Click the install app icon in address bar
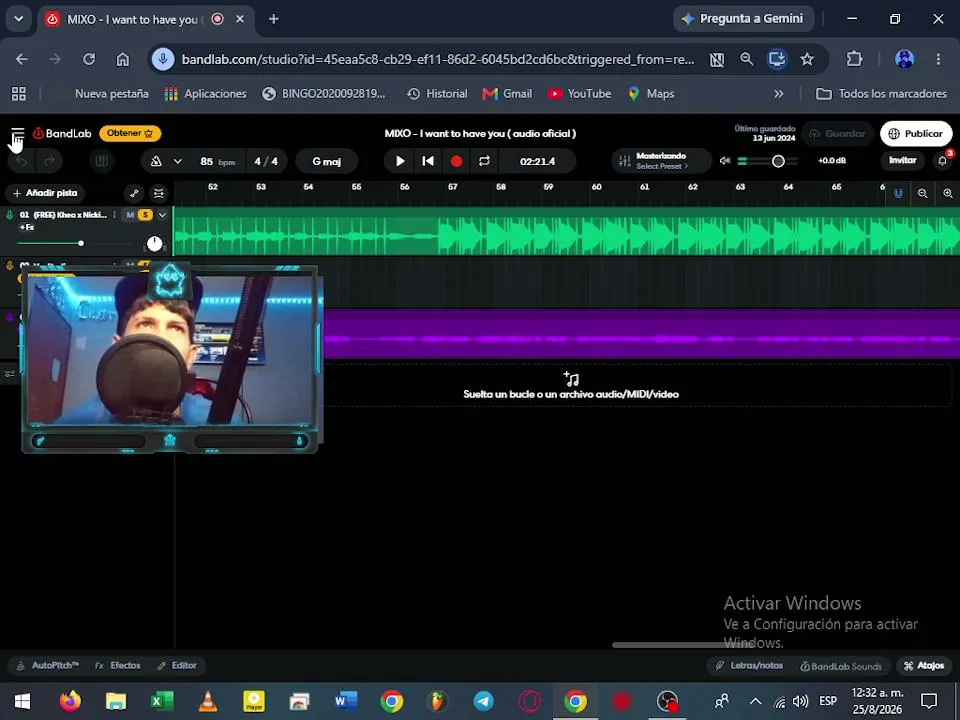 (777, 59)
